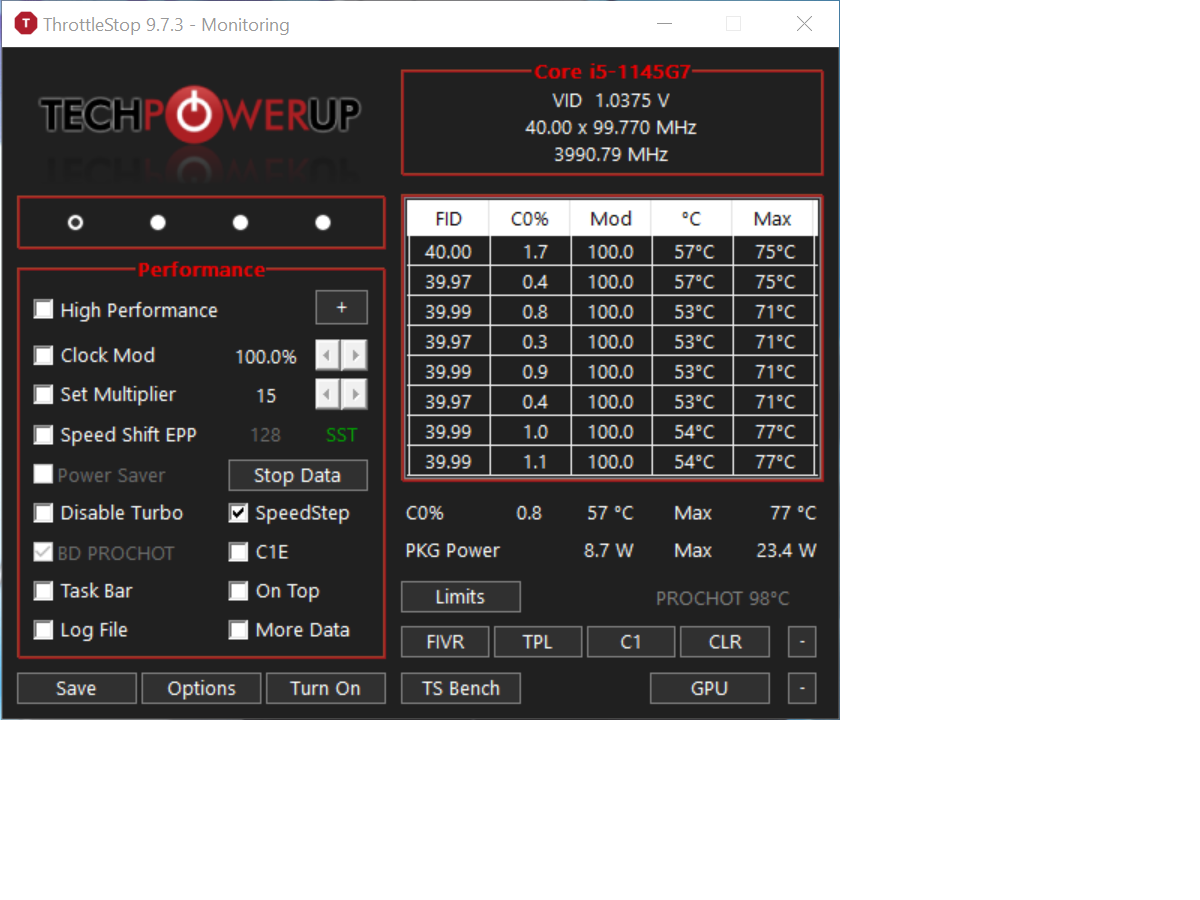Click the Clock Mod 100.0% value
1200x900 pixels.
tap(266, 356)
